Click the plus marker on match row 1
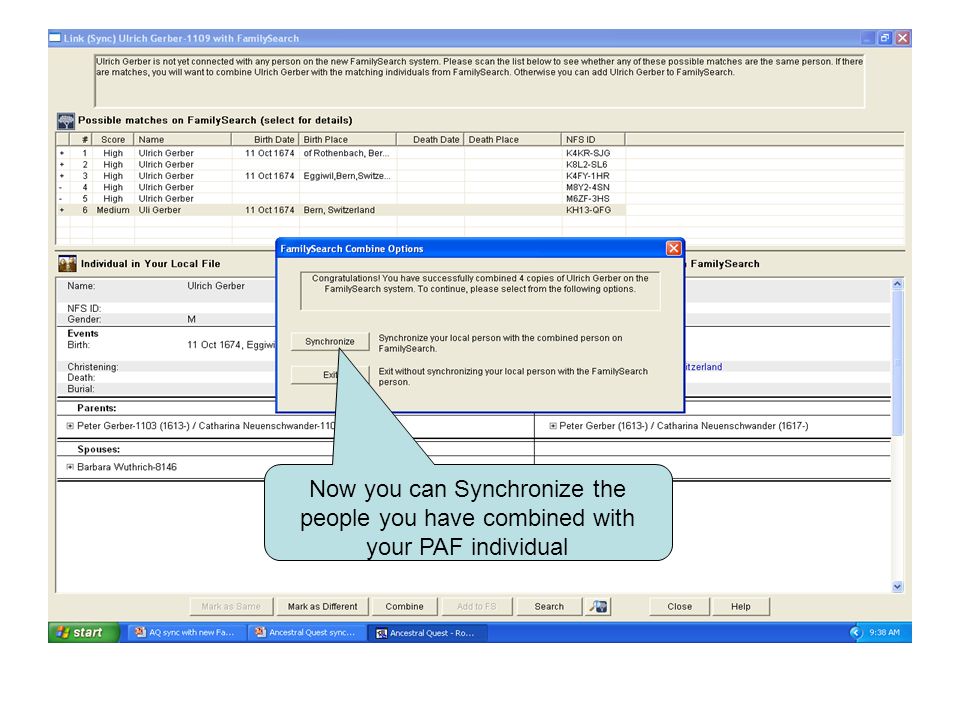960x720 pixels. pos(62,153)
